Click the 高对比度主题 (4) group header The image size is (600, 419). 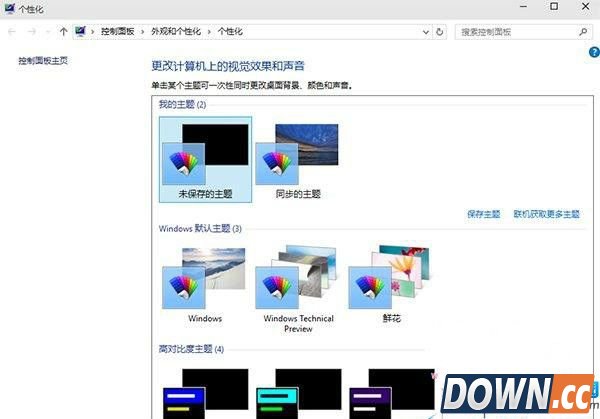pos(191,349)
